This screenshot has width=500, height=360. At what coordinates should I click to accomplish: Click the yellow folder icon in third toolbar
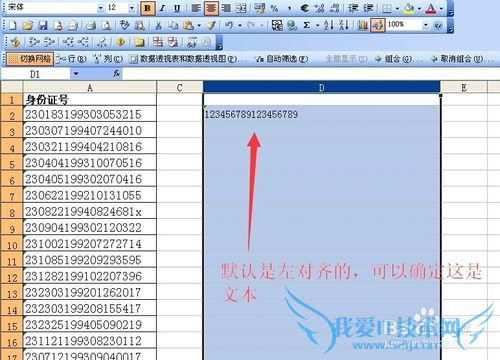coord(139,42)
